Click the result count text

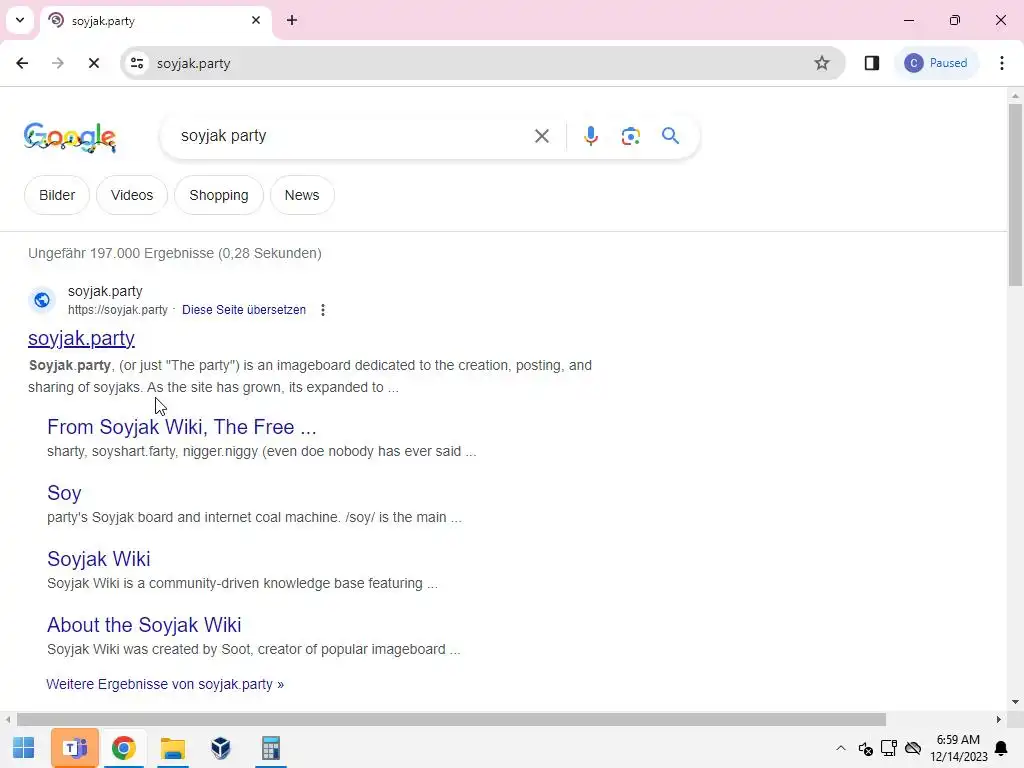tap(175, 253)
